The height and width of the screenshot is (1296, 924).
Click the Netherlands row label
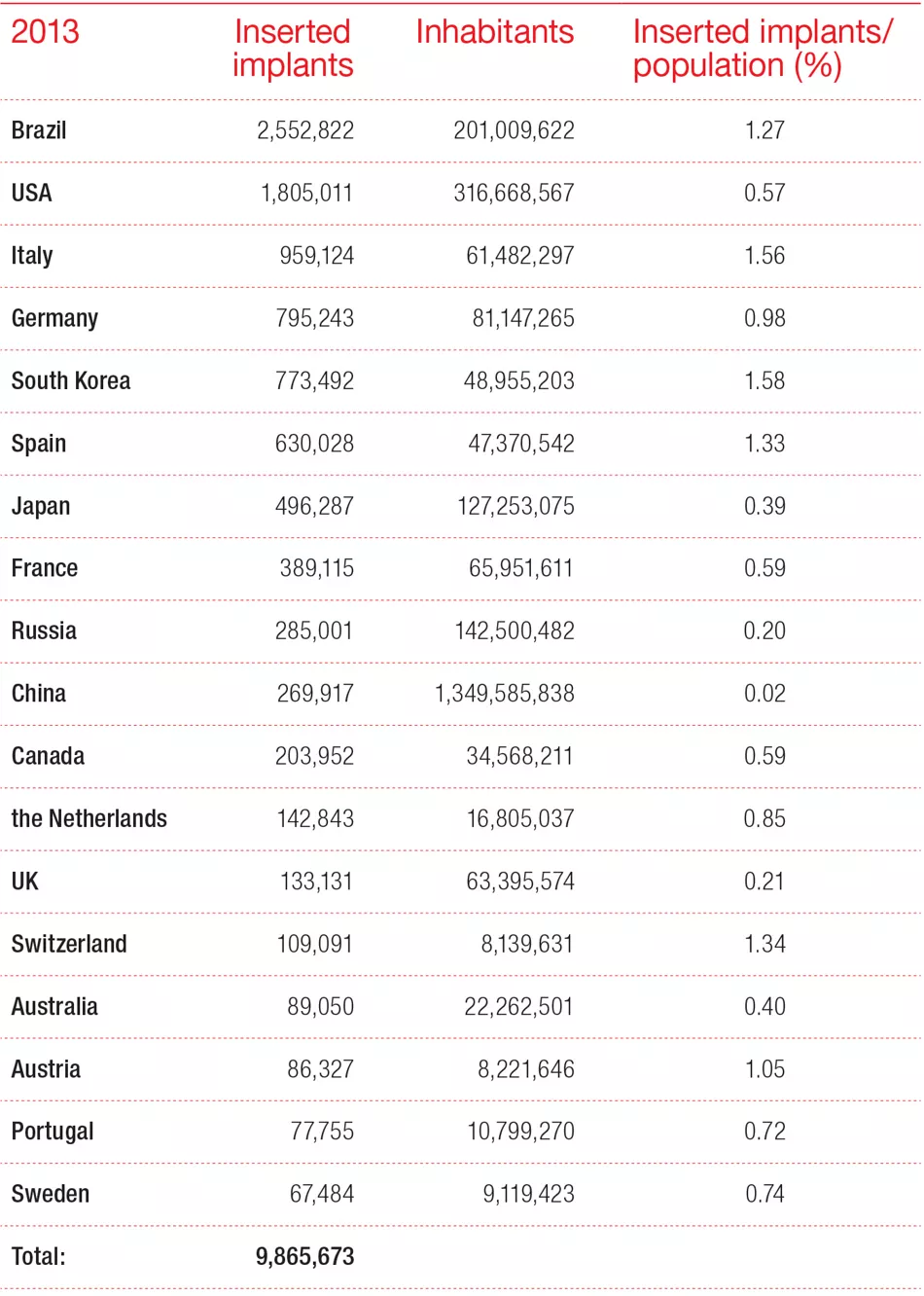(x=89, y=818)
